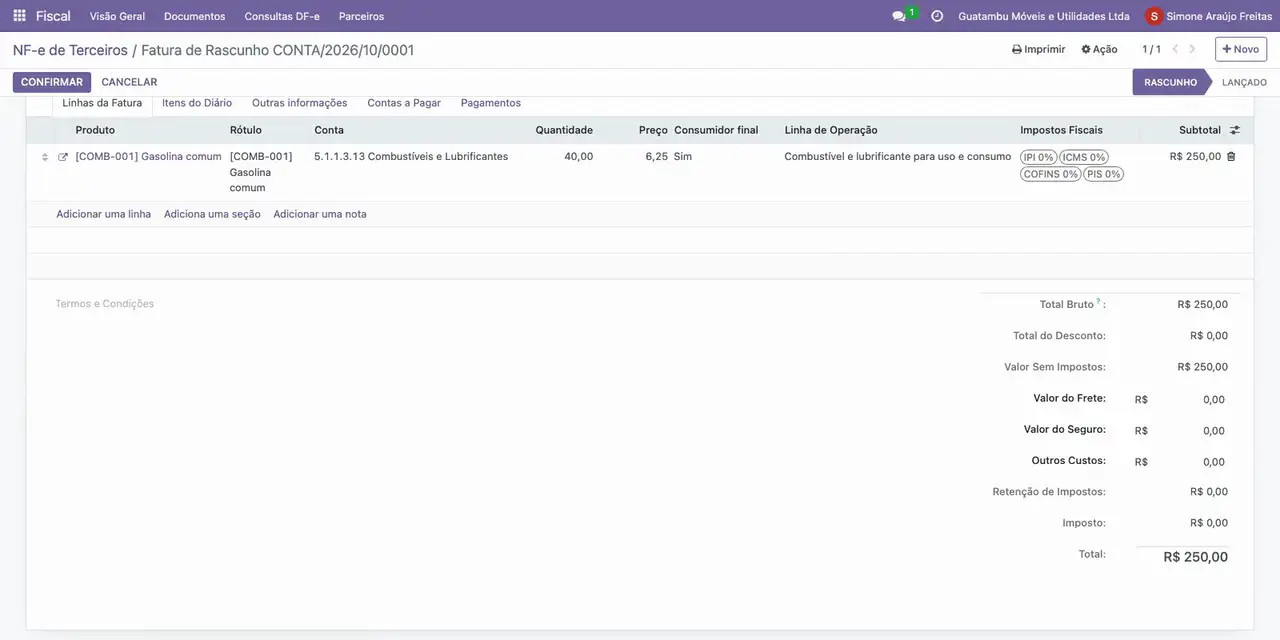This screenshot has width=1280, height=640.
Task: Open the apps grid menu
Action: (19, 16)
